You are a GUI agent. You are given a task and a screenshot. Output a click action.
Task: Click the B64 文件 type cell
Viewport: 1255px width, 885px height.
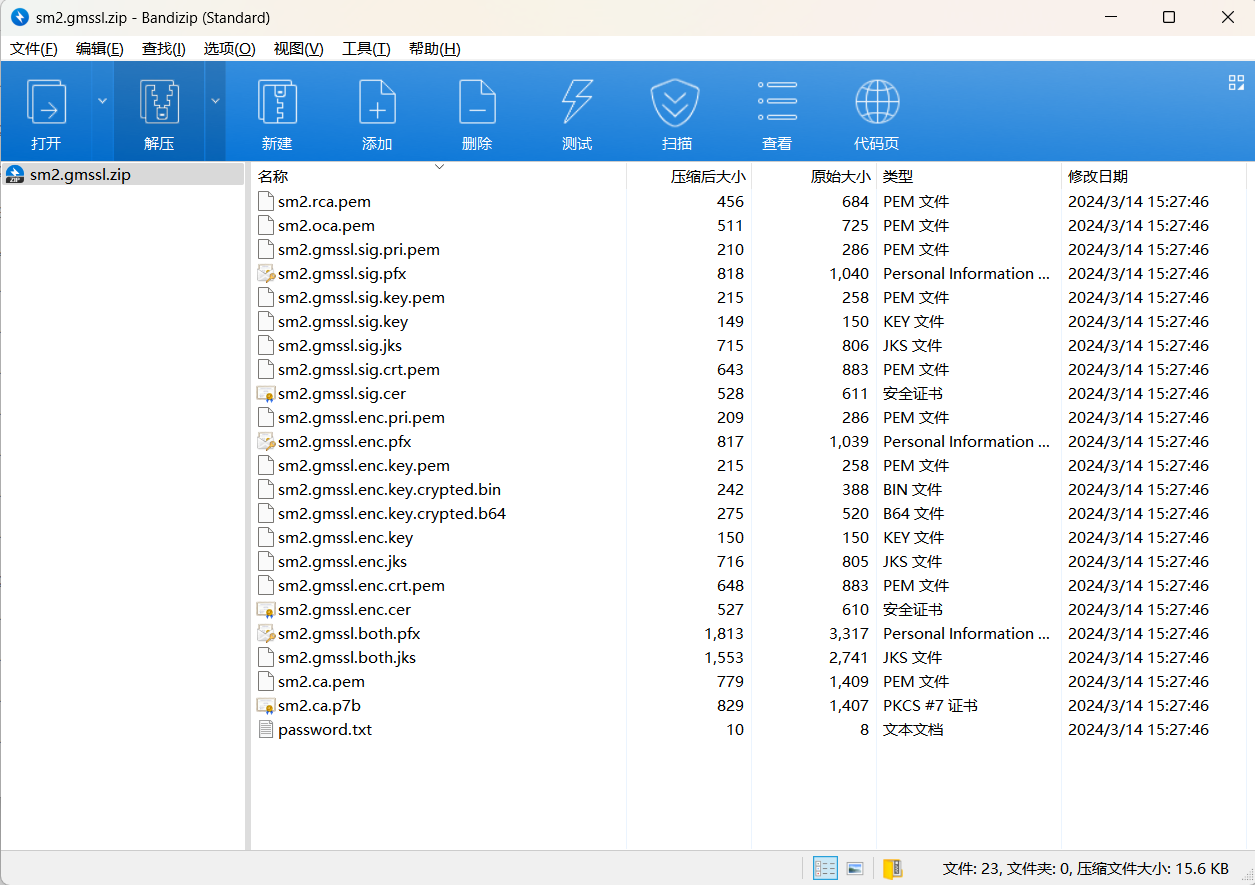click(x=913, y=513)
